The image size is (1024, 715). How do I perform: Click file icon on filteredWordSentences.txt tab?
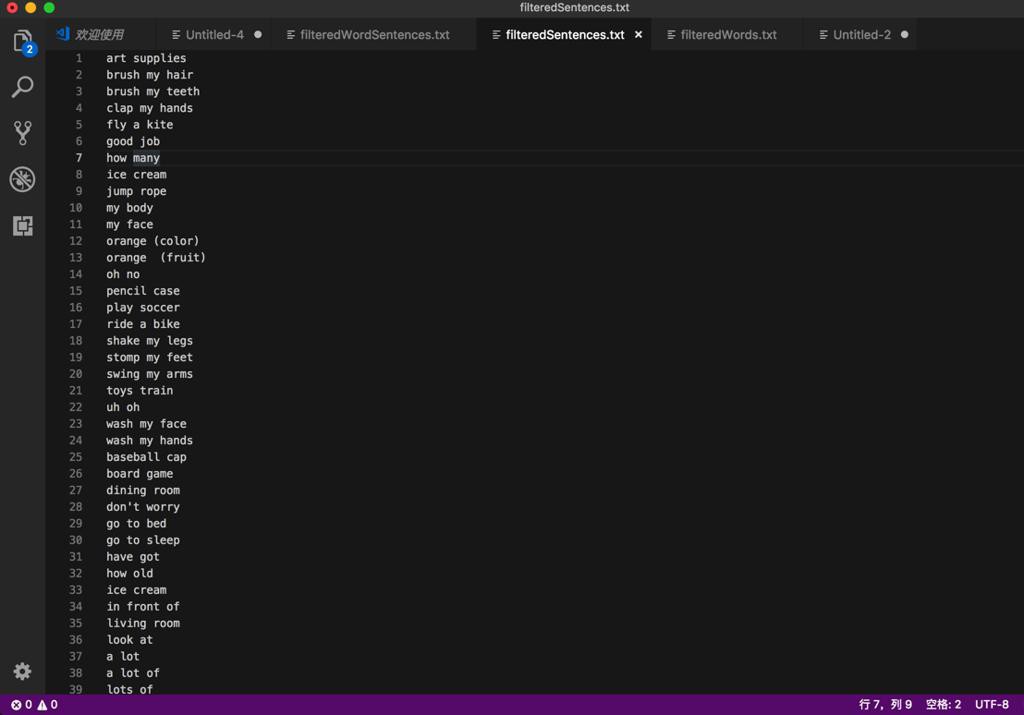[291, 35]
